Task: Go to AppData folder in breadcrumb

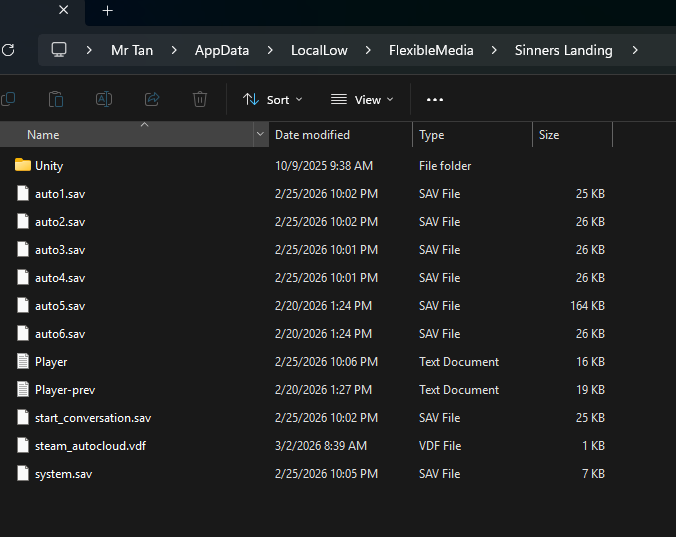Action: pyautogui.click(x=222, y=50)
